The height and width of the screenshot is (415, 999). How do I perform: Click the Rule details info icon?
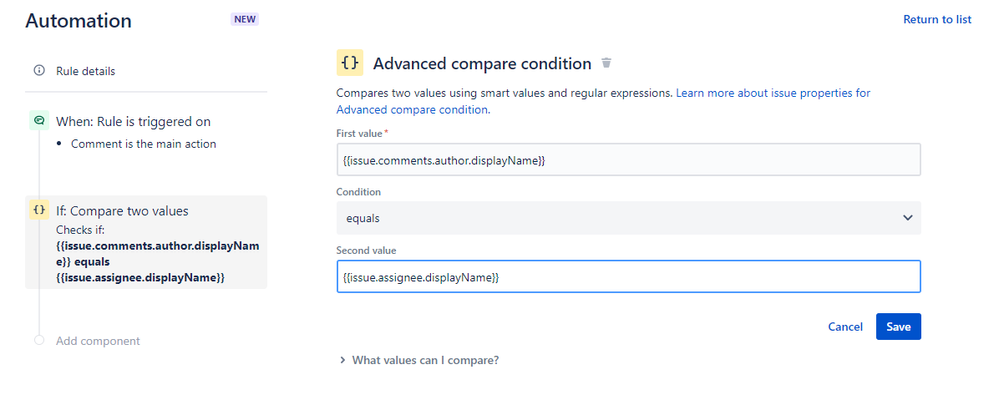pyautogui.click(x=39, y=71)
